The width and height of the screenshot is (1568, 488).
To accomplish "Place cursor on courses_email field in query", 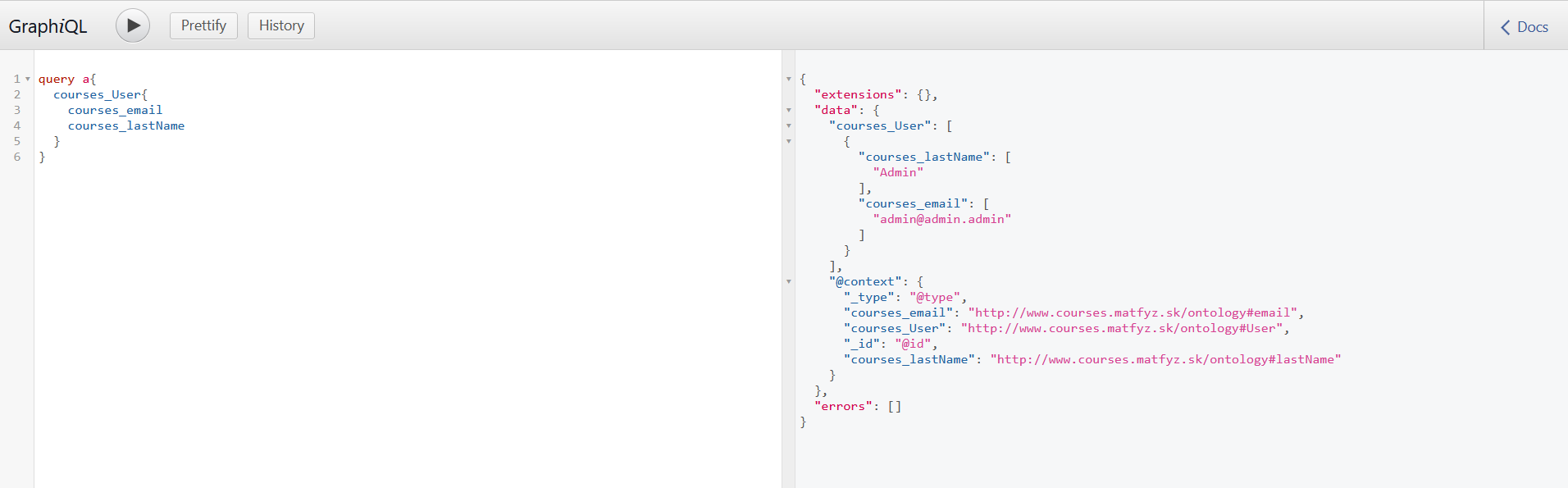I will (x=115, y=111).
